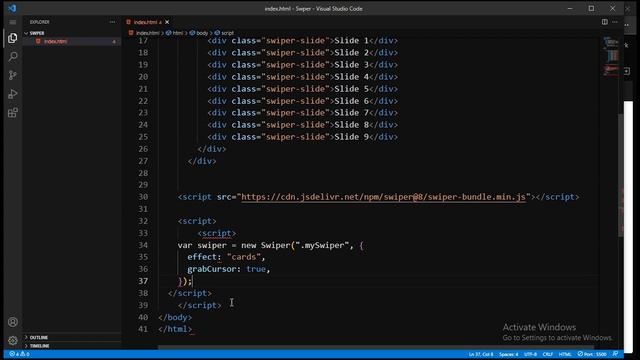Image resolution: width=640 pixels, height=360 pixels.
Task: Click script in the breadcrumb path
Action: (x=227, y=33)
